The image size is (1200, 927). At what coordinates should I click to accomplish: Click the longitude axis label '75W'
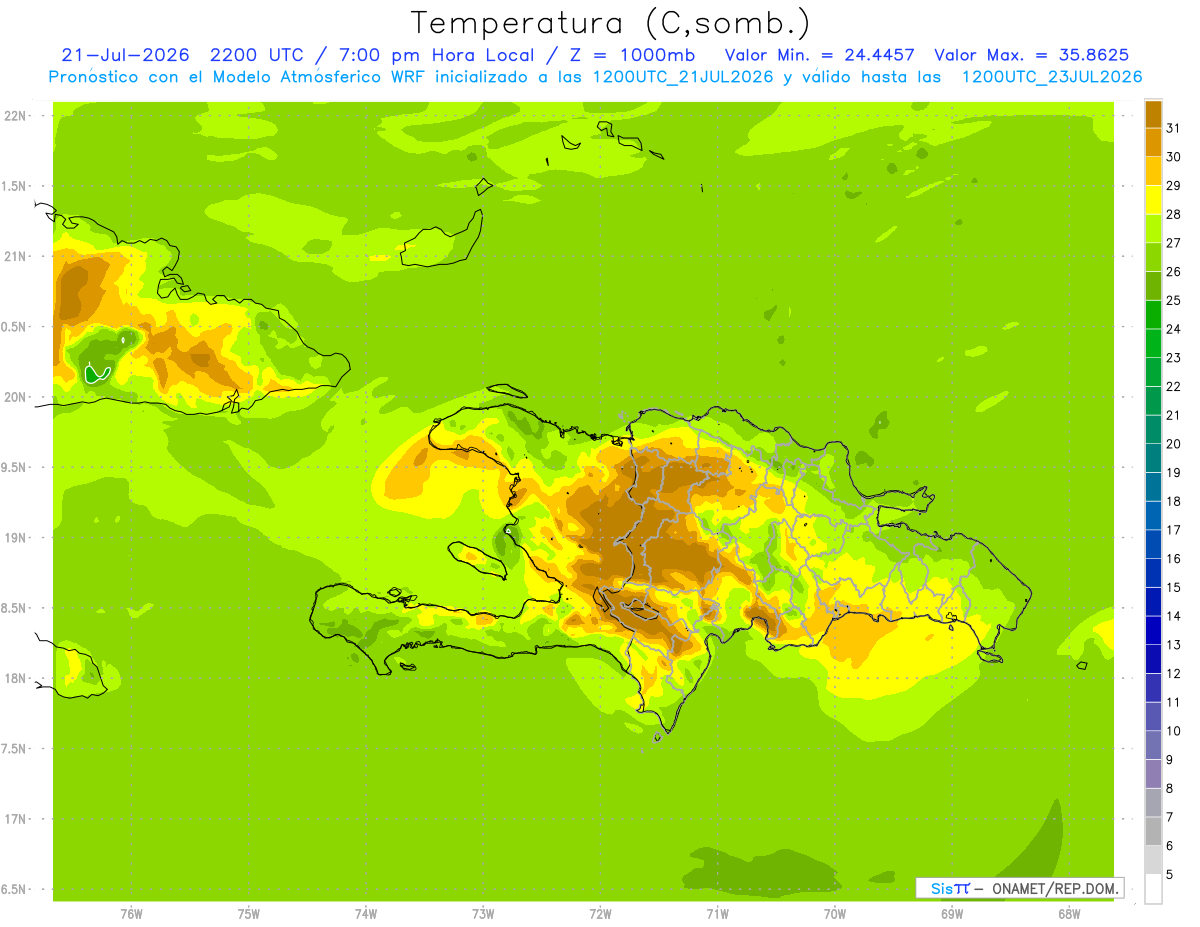(x=249, y=914)
